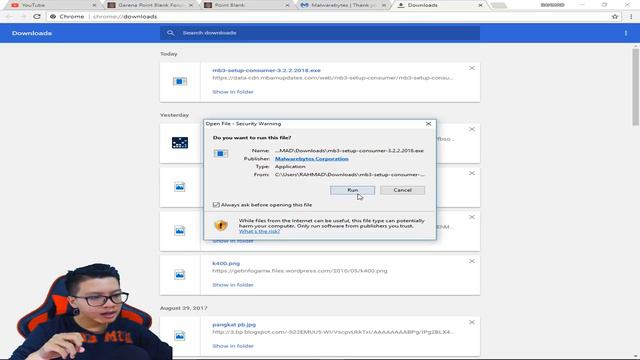Close the Open File Security Warning dialog

428,124
